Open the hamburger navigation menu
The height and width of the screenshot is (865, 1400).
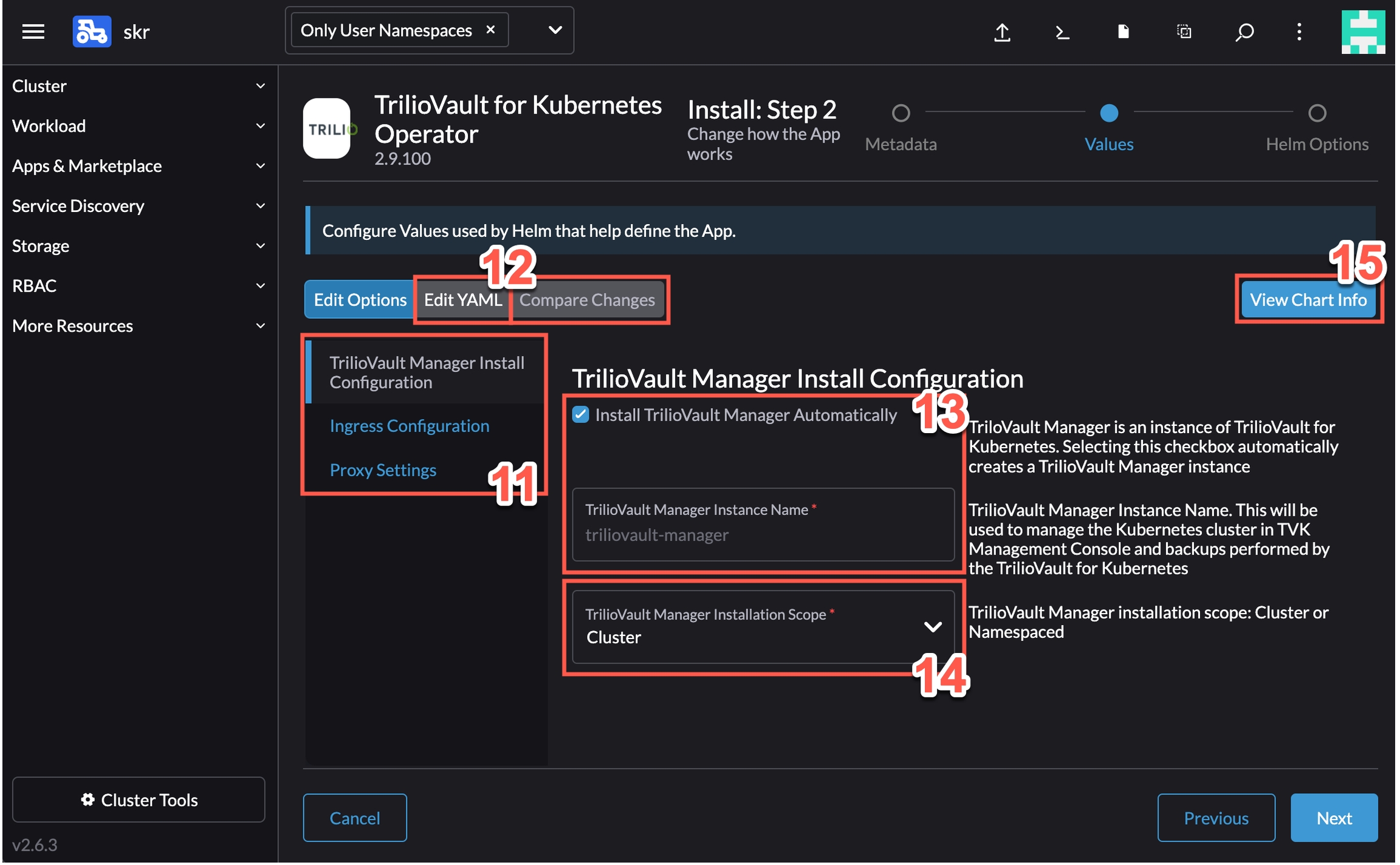click(x=33, y=31)
